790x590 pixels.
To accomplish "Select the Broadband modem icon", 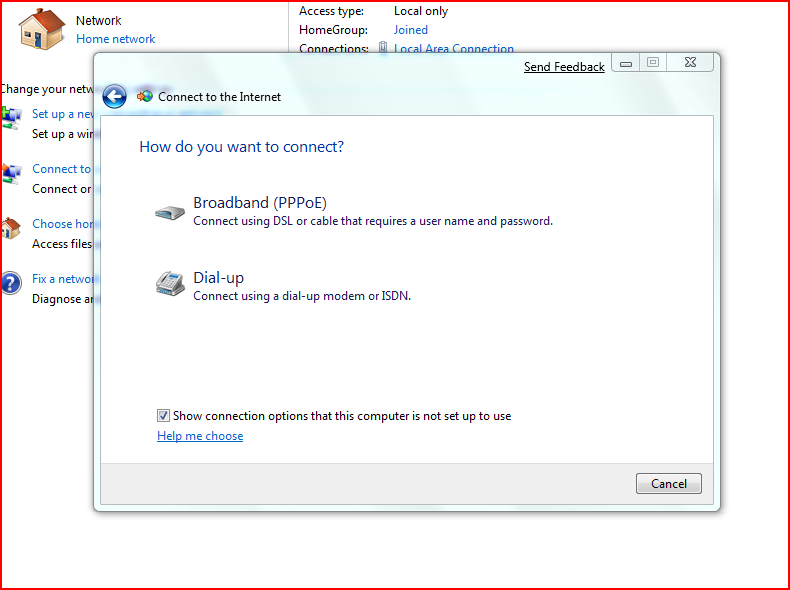I will (168, 213).
